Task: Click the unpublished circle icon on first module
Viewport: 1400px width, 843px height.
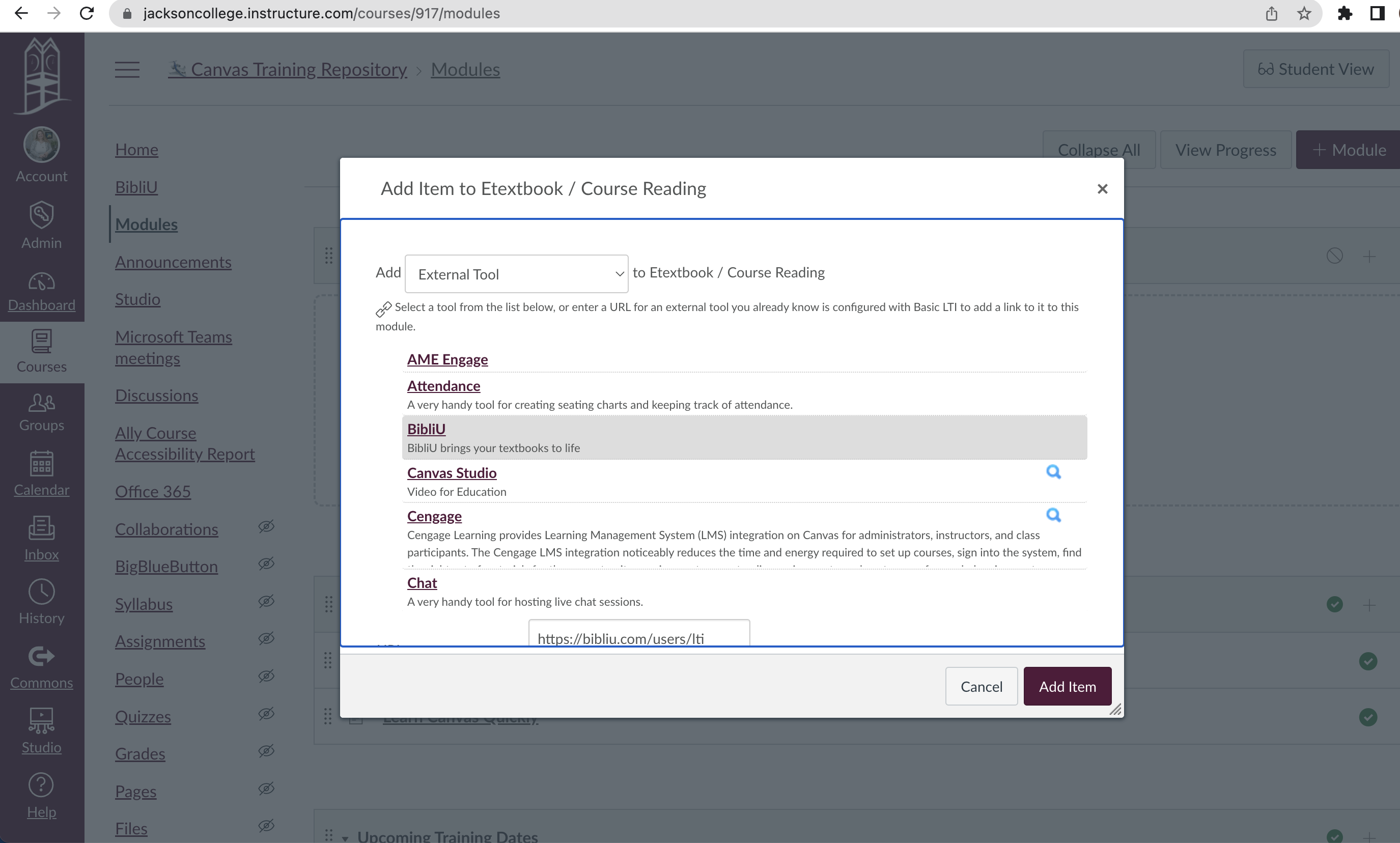Action: pos(1335,256)
